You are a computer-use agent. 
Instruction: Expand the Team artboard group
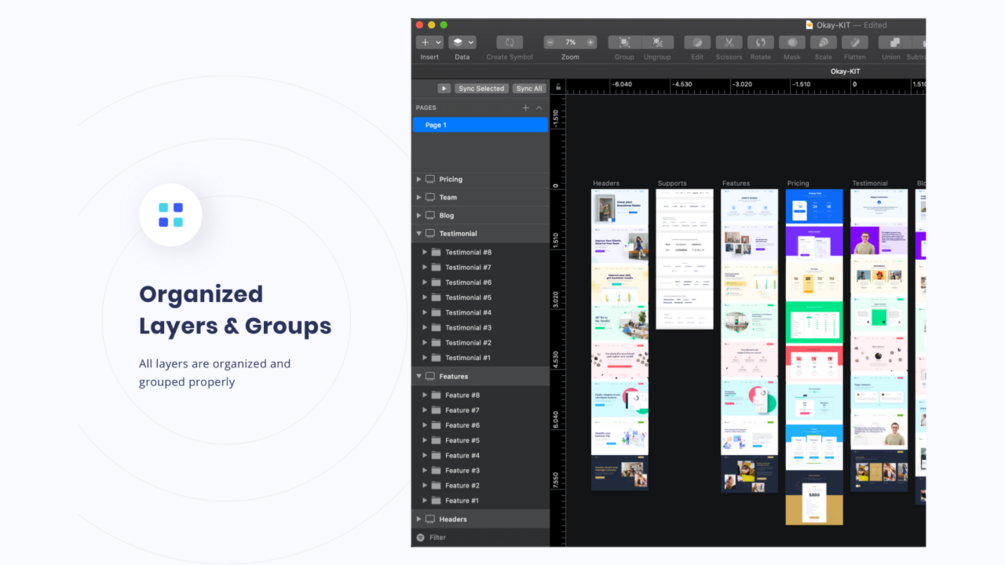click(419, 197)
